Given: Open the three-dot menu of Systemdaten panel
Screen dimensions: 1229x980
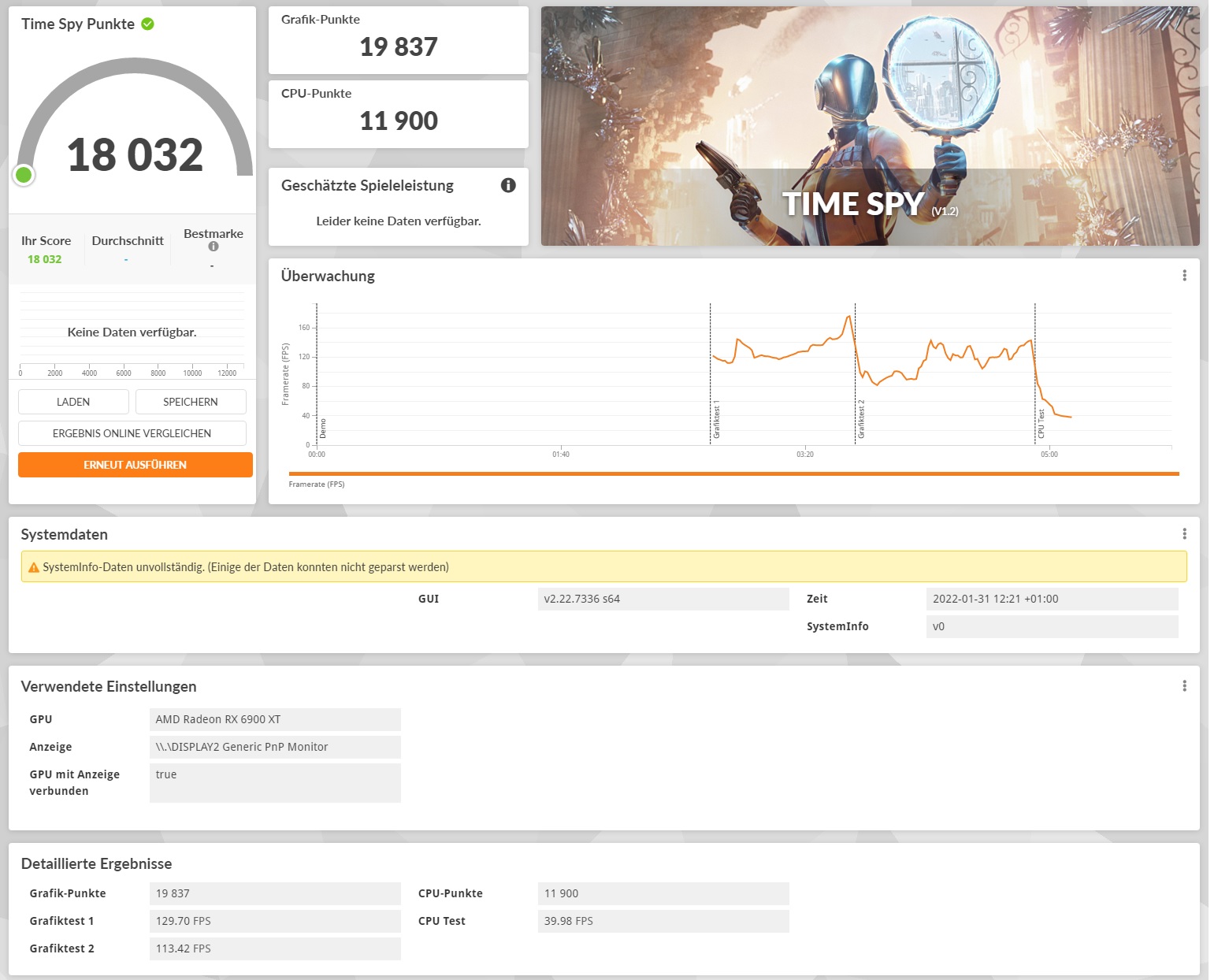Looking at the screenshot, I should pos(1184,534).
